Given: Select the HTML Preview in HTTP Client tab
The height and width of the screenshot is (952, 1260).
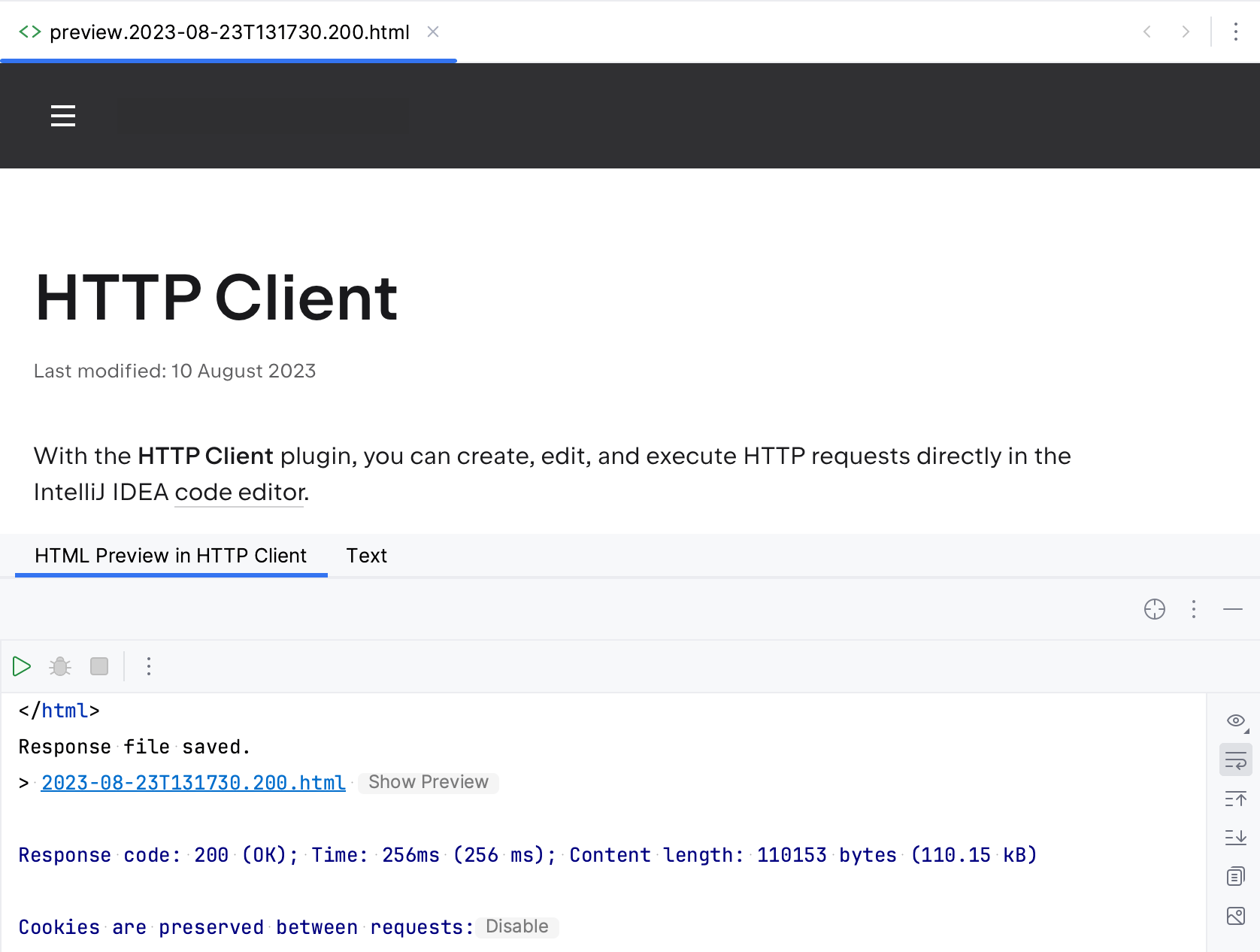Looking at the screenshot, I should tap(170, 556).
